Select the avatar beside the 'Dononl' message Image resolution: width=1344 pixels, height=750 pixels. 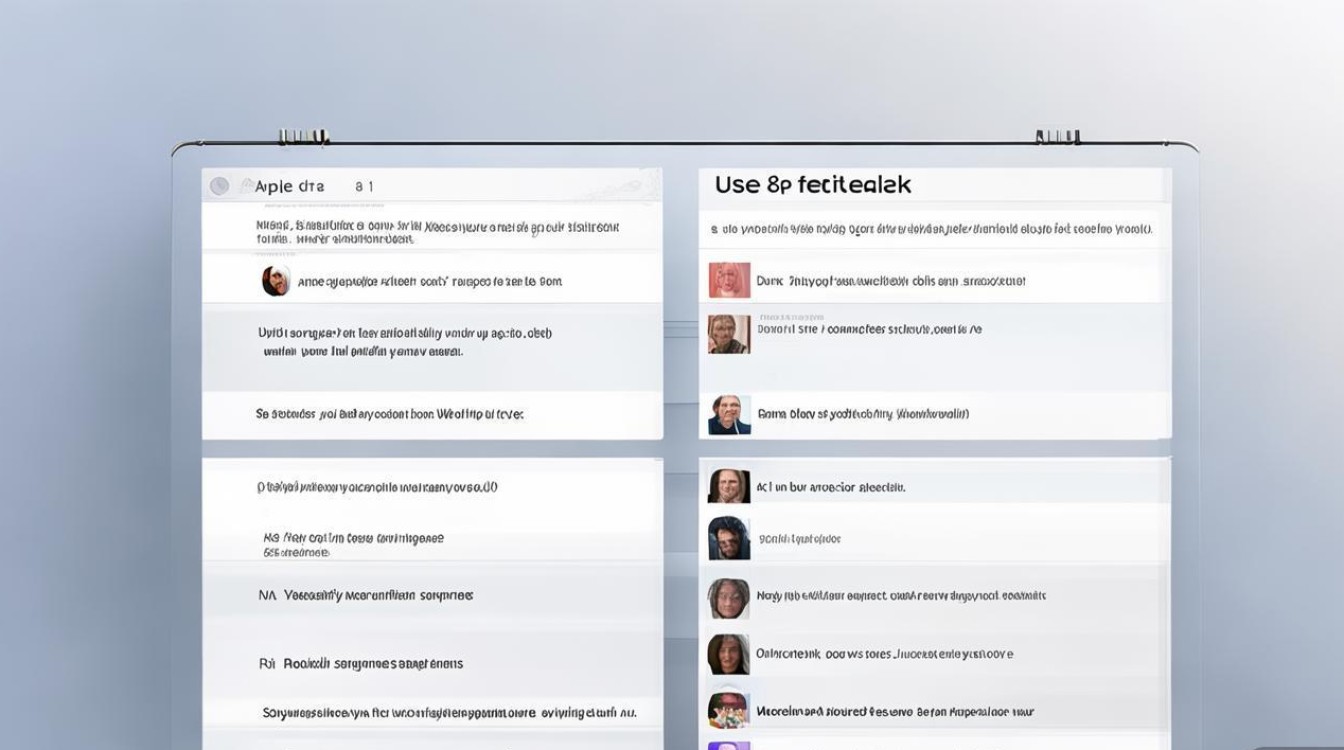729,334
